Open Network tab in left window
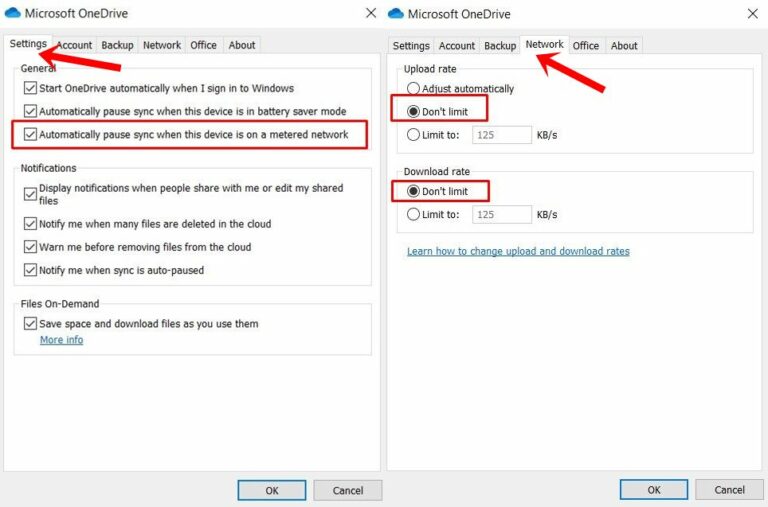Viewport: 768px width, 507px height. [x=162, y=45]
